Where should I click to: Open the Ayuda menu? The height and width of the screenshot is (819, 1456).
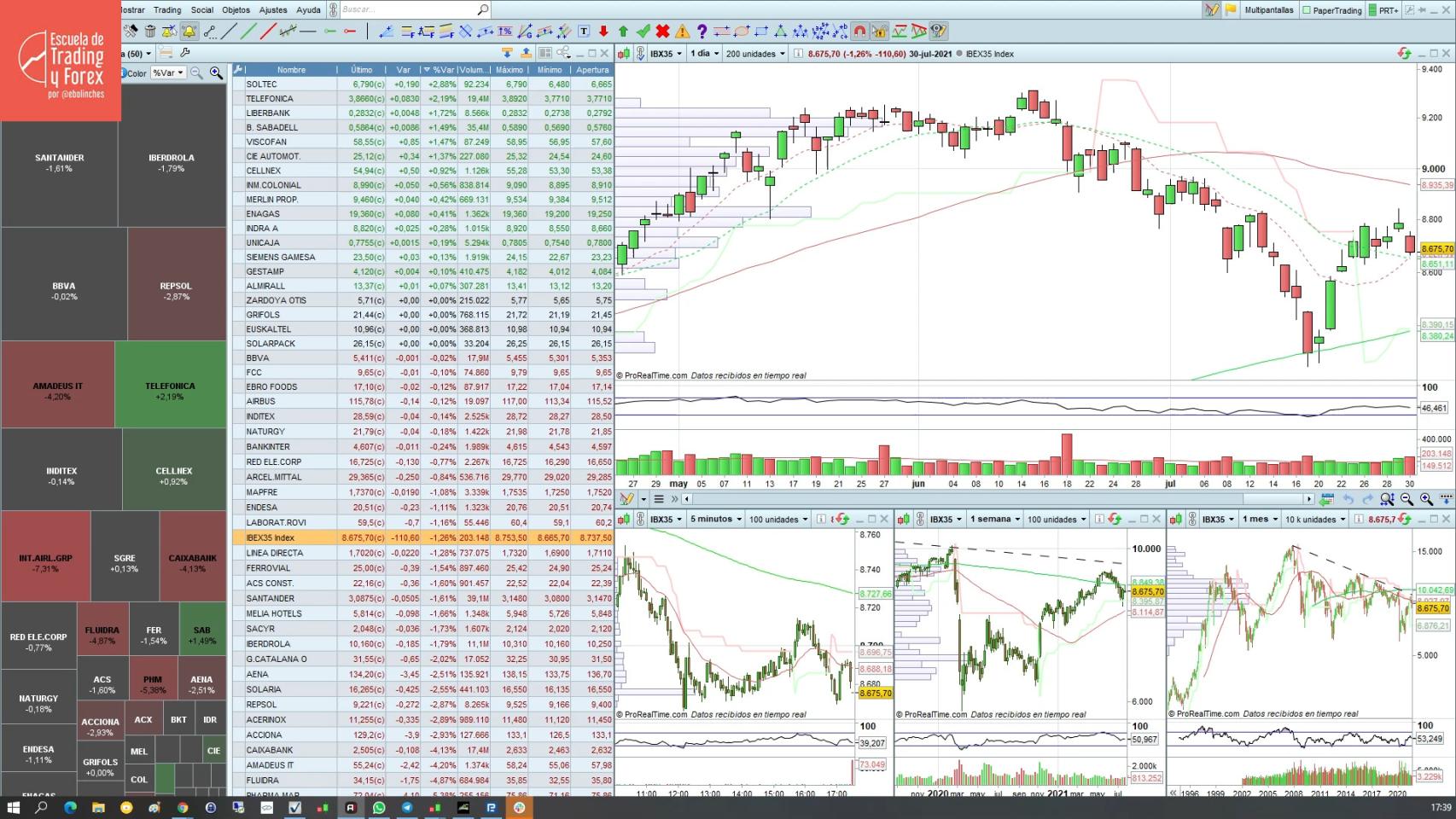(308, 10)
